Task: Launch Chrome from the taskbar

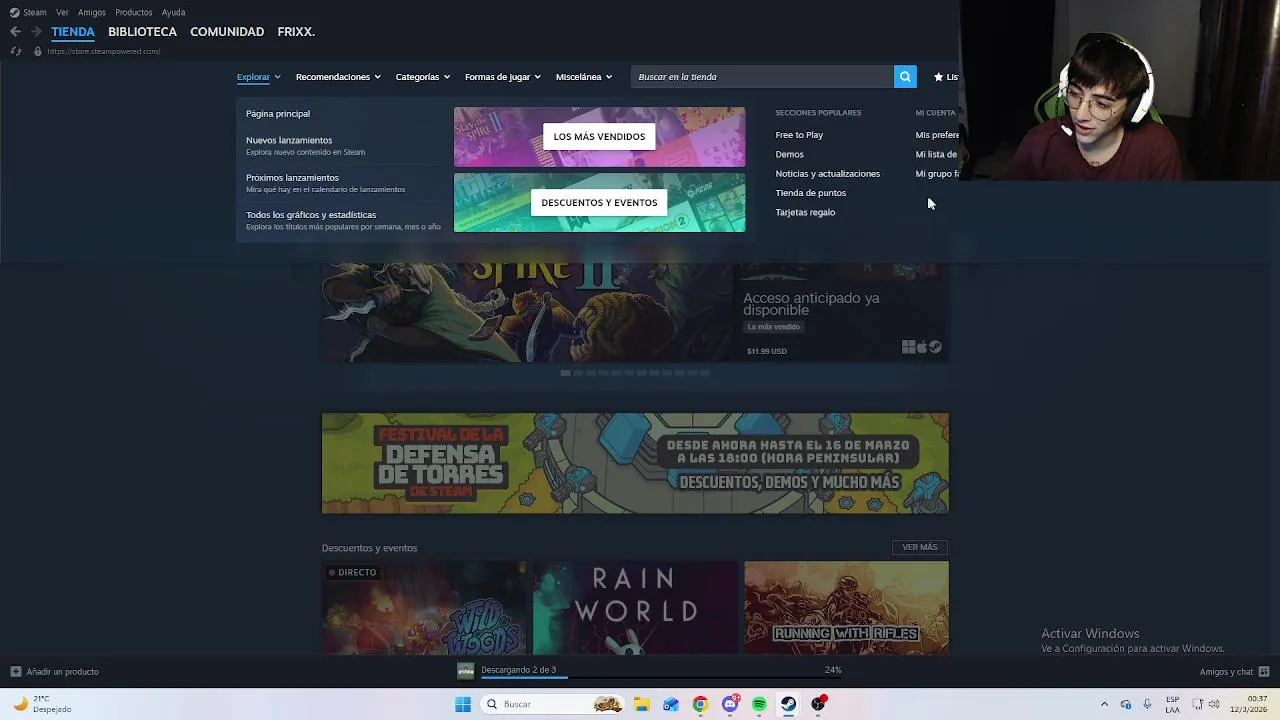Action: click(700, 704)
